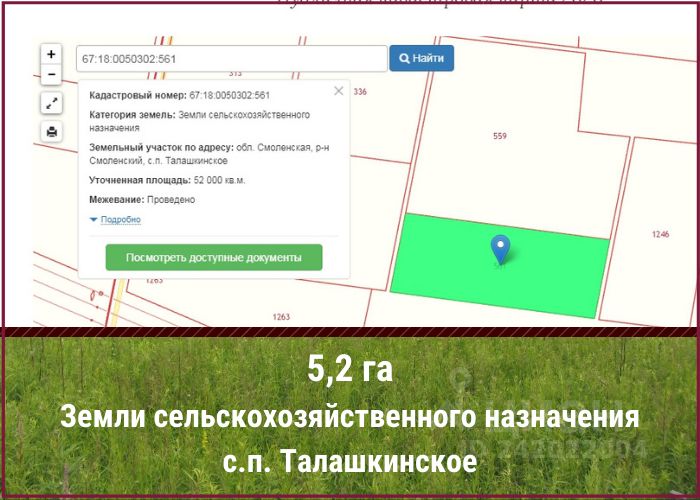Select parcel labeled 1246 on map
700x500 pixels.
pyautogui.click(x=660, y=234)
